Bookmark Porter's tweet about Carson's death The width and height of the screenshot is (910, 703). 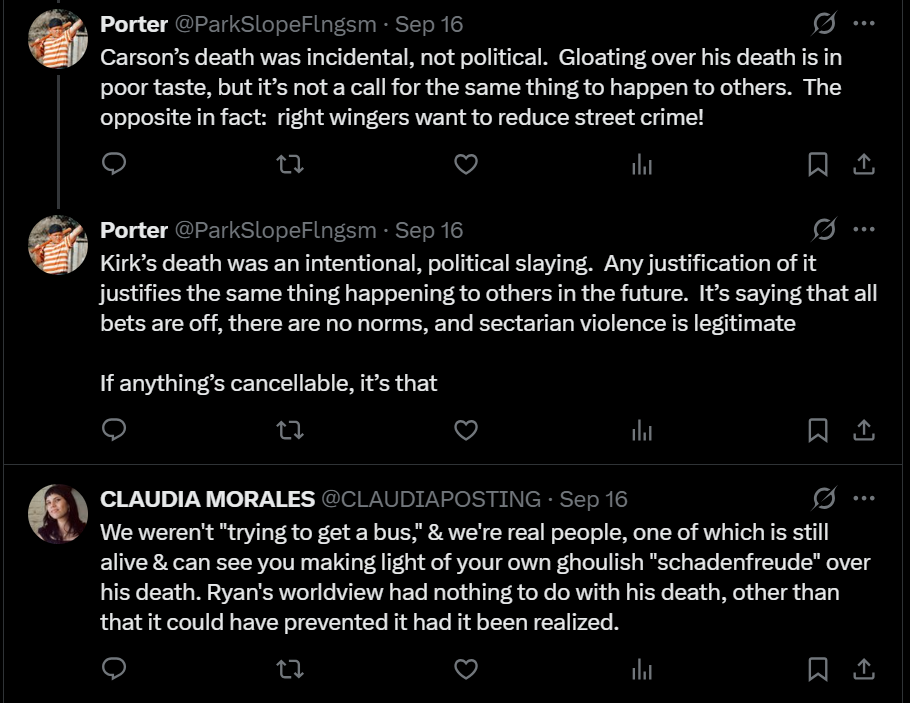pos(817,164)
